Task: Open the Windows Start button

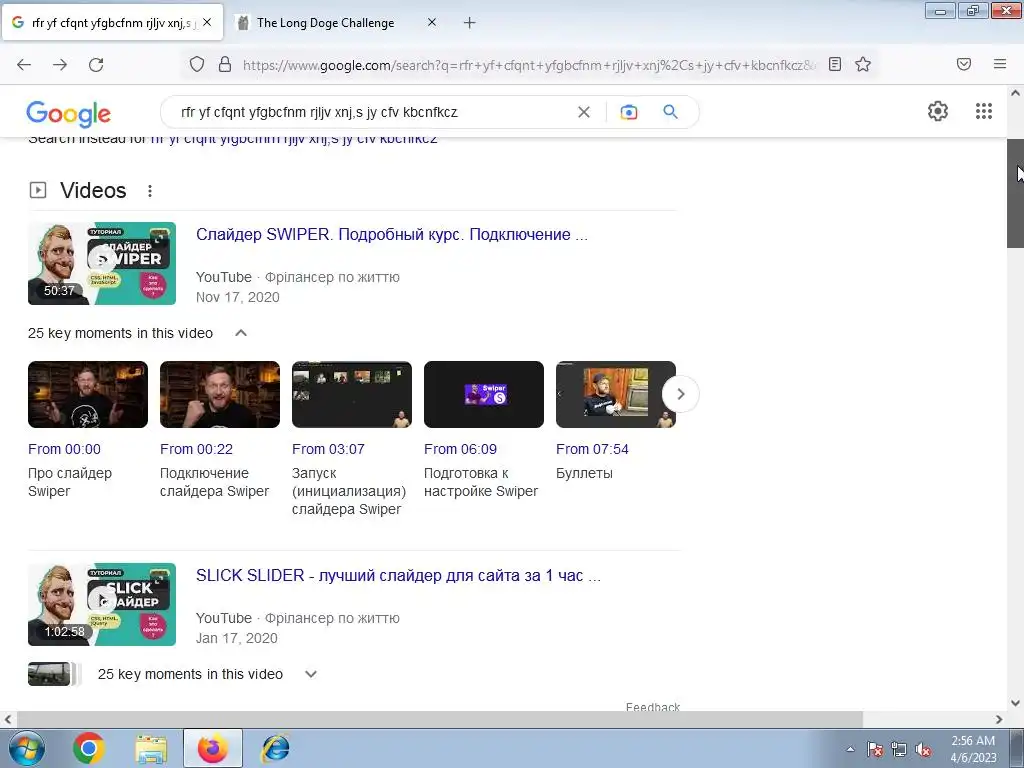Action: coord(27,748)
